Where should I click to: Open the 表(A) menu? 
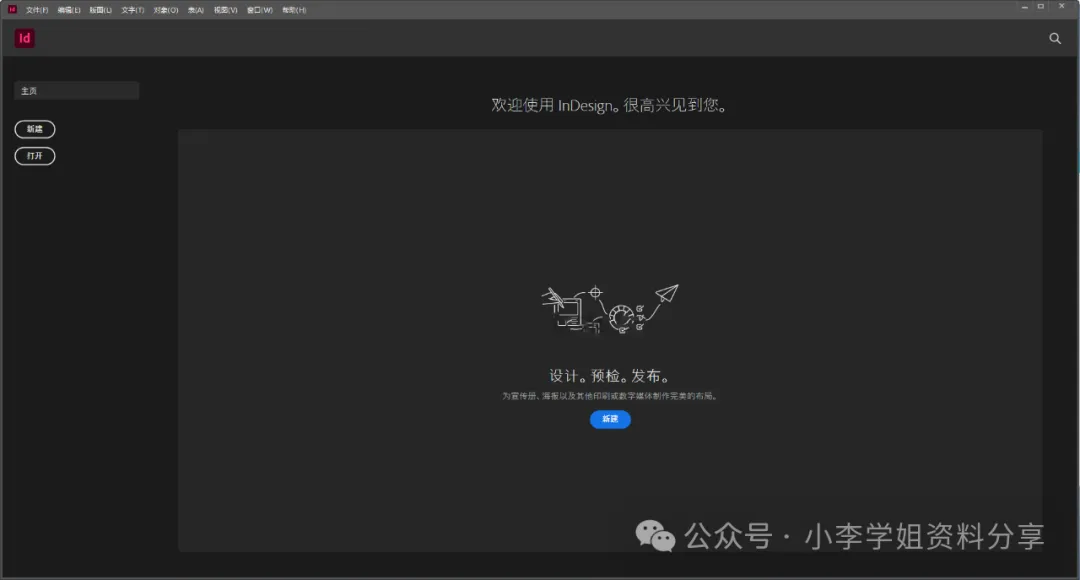[x=196, y=10]
